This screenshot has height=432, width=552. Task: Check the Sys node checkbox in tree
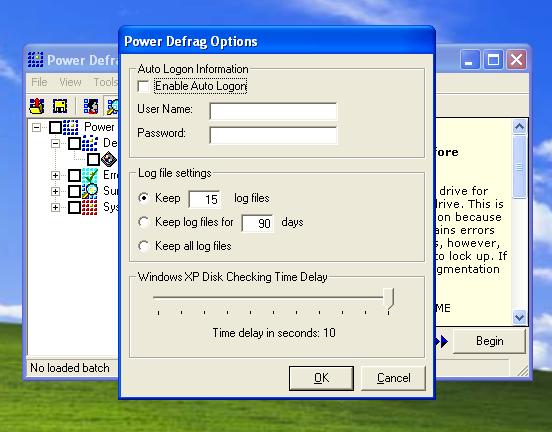[74, 207]
